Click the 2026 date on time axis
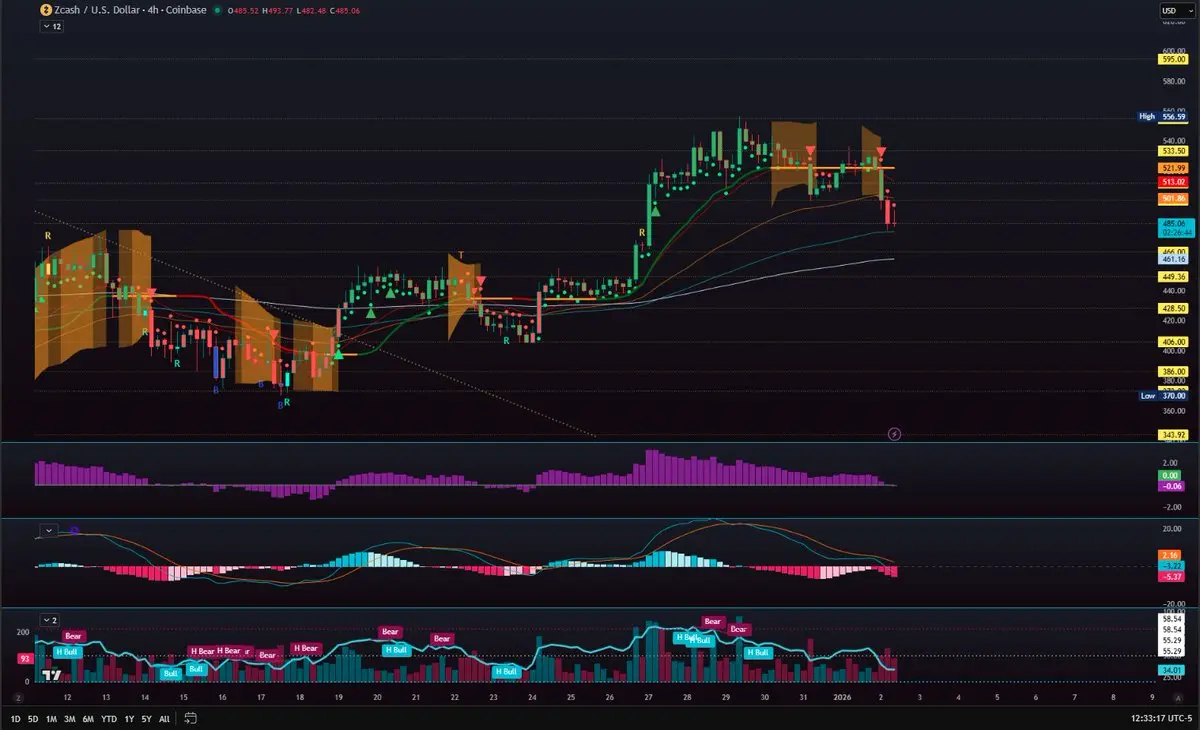Image resolution: width=1200 pixels, height=730 pixels. [x=842, y=696]
